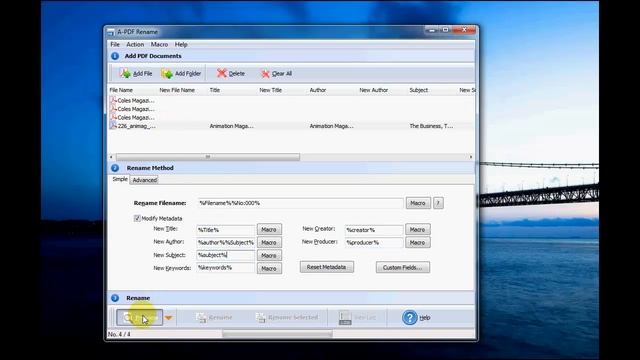The image size is (640, 360).
Task: Click Macro button for New Title
Action: [x=269, y=230]
